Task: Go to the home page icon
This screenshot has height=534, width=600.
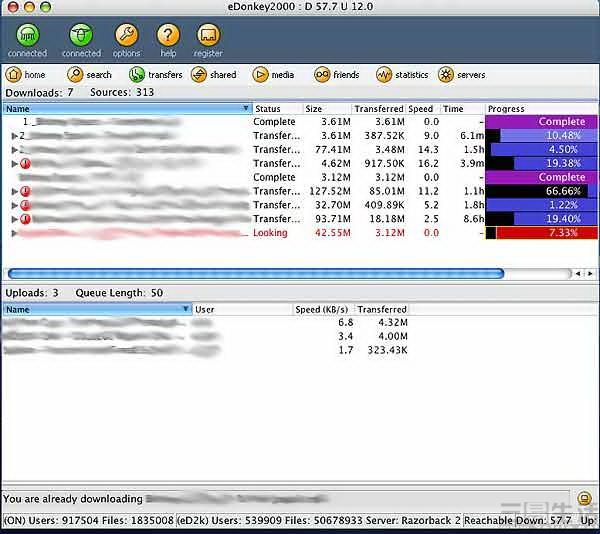Action: coord(13,75)
